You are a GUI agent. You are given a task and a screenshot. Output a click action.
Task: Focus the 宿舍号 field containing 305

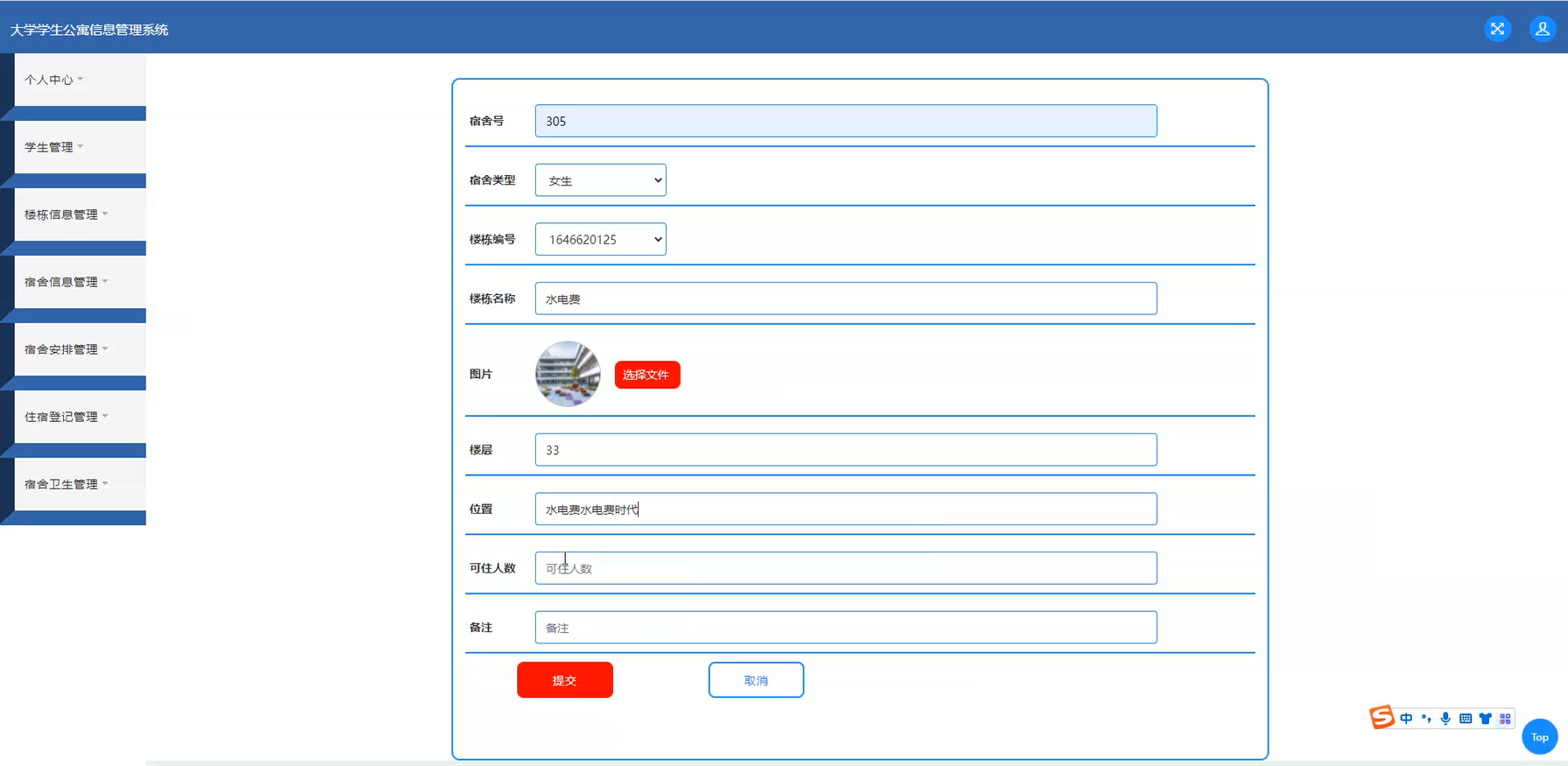coord(845,121)
